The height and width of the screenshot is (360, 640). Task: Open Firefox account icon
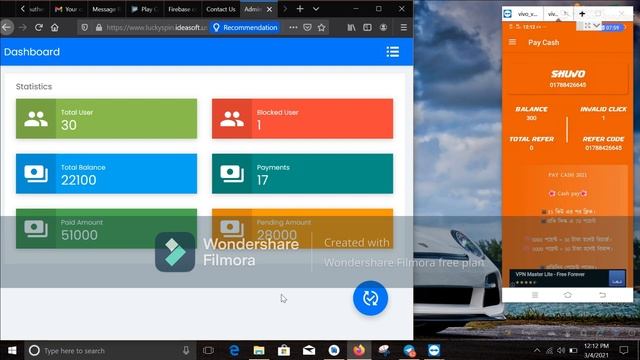click(383, 27)
